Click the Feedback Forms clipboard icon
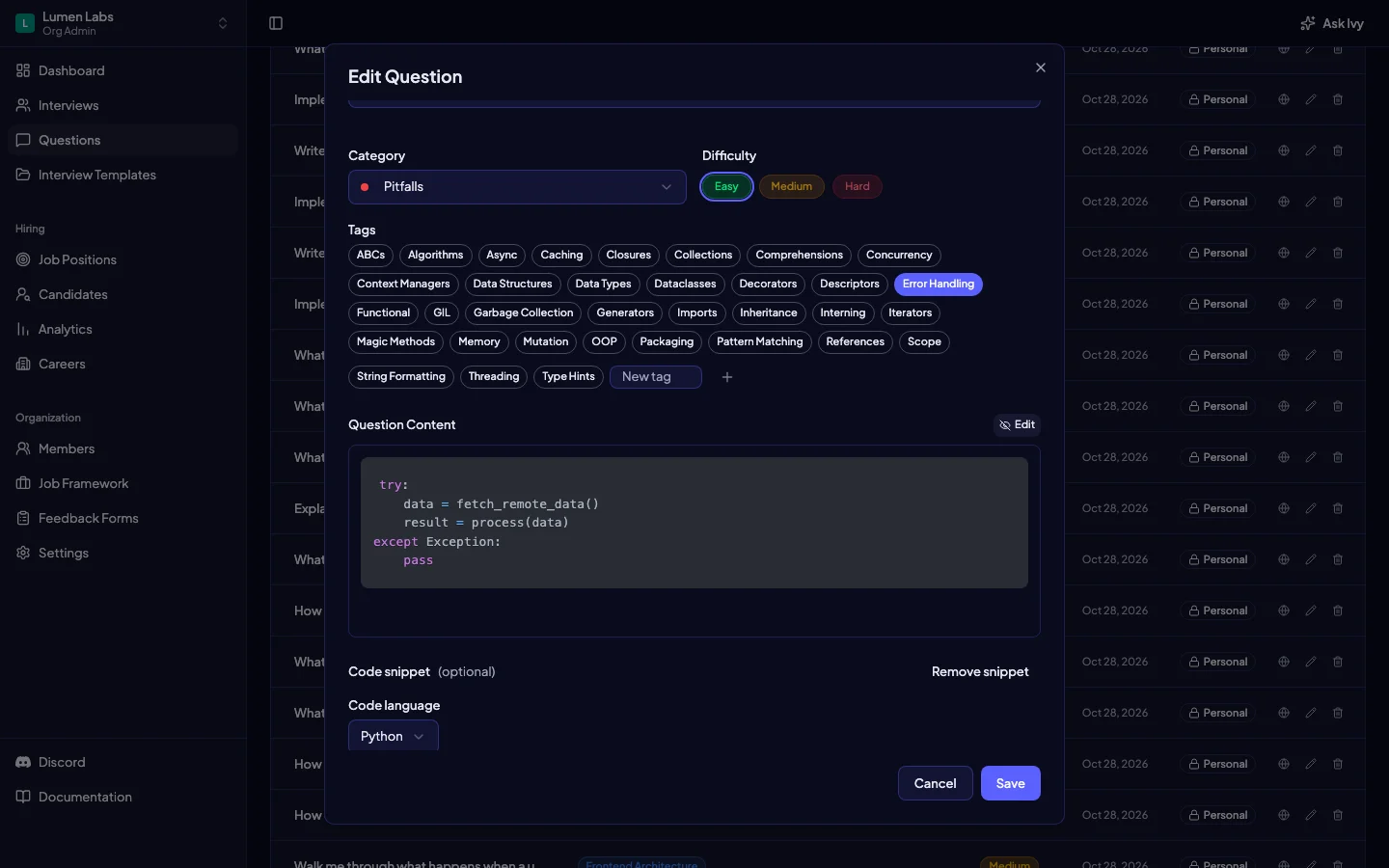Screen dimensions: 1389x868 (23, 518)
